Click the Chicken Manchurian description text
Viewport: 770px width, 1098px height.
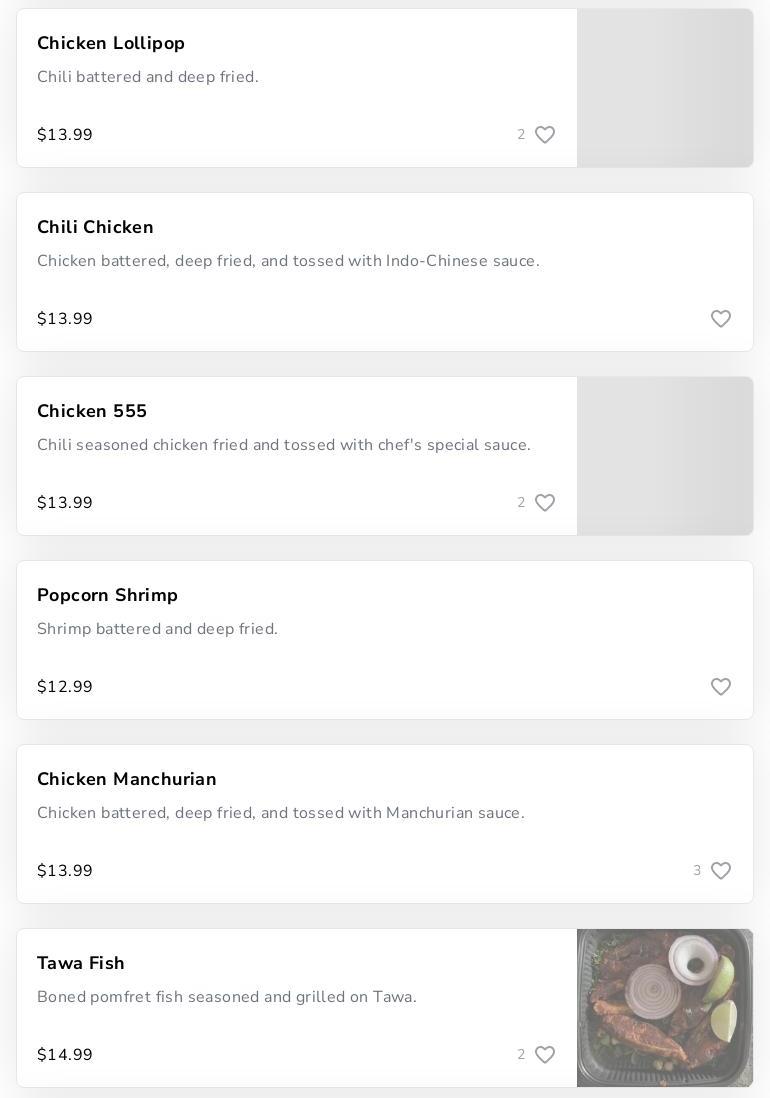280,813
